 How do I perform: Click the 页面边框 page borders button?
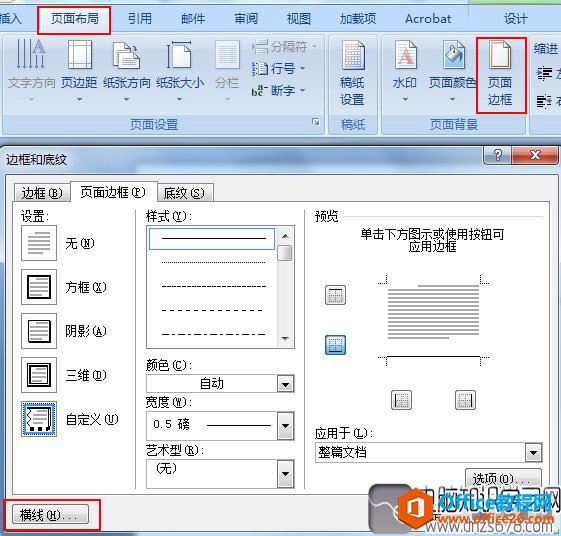click(500, 74)
